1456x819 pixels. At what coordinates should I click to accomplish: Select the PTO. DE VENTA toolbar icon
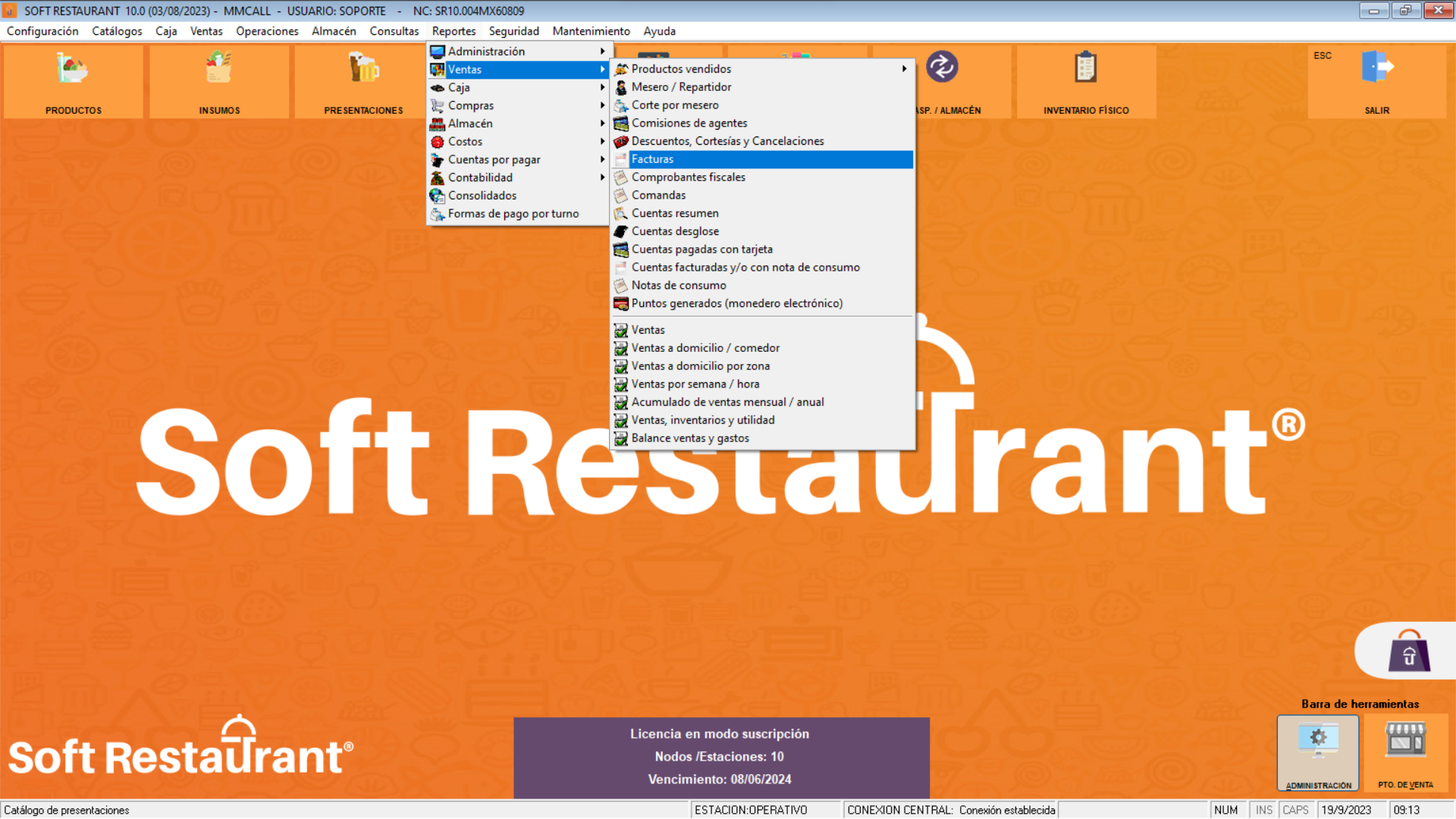coord(1405,753)
